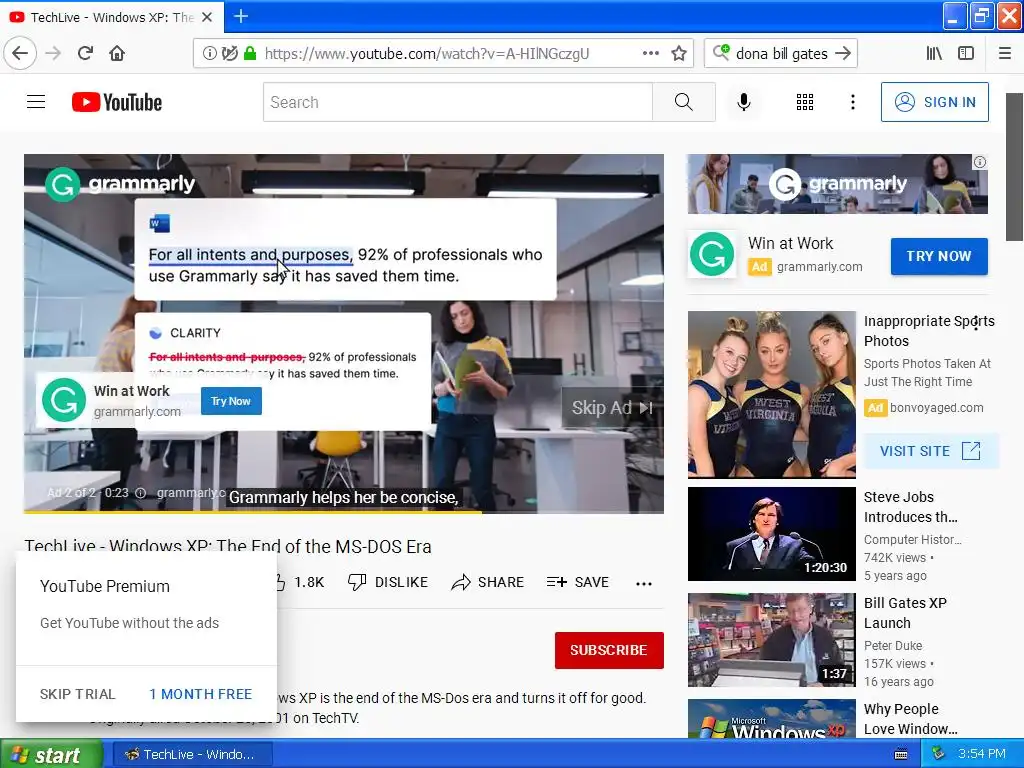
Task: Open the YouTube apps grid icon
Action: 805,102
